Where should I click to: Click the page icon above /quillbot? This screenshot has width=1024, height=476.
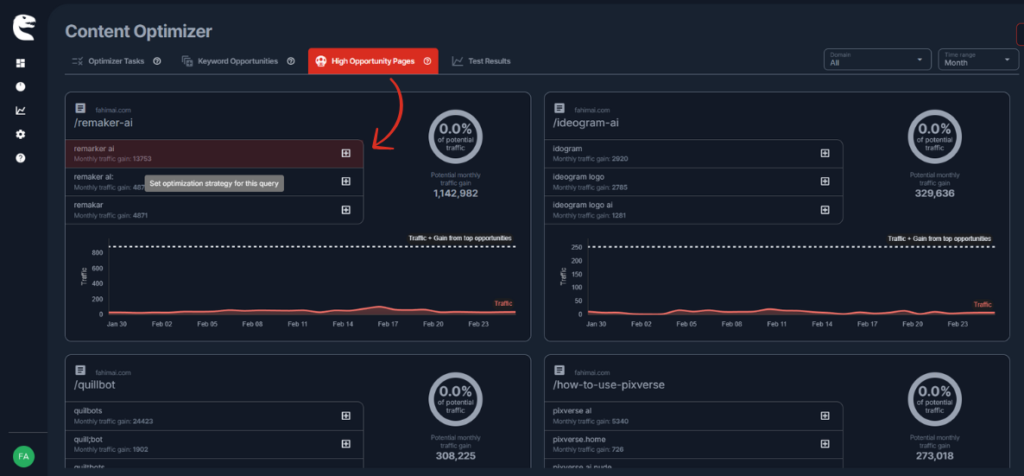click(x=80, y=370)
